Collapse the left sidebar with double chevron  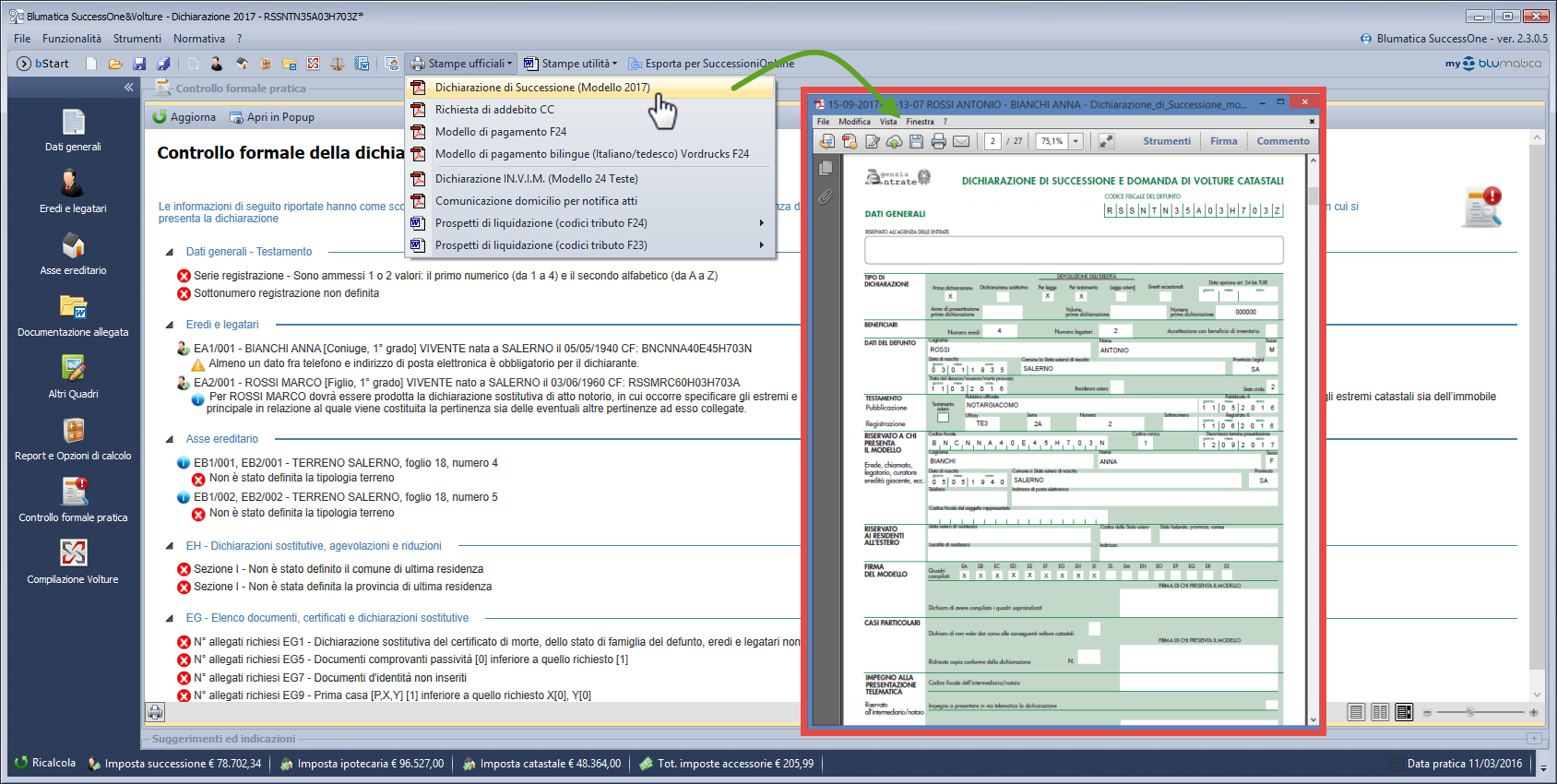128,88
